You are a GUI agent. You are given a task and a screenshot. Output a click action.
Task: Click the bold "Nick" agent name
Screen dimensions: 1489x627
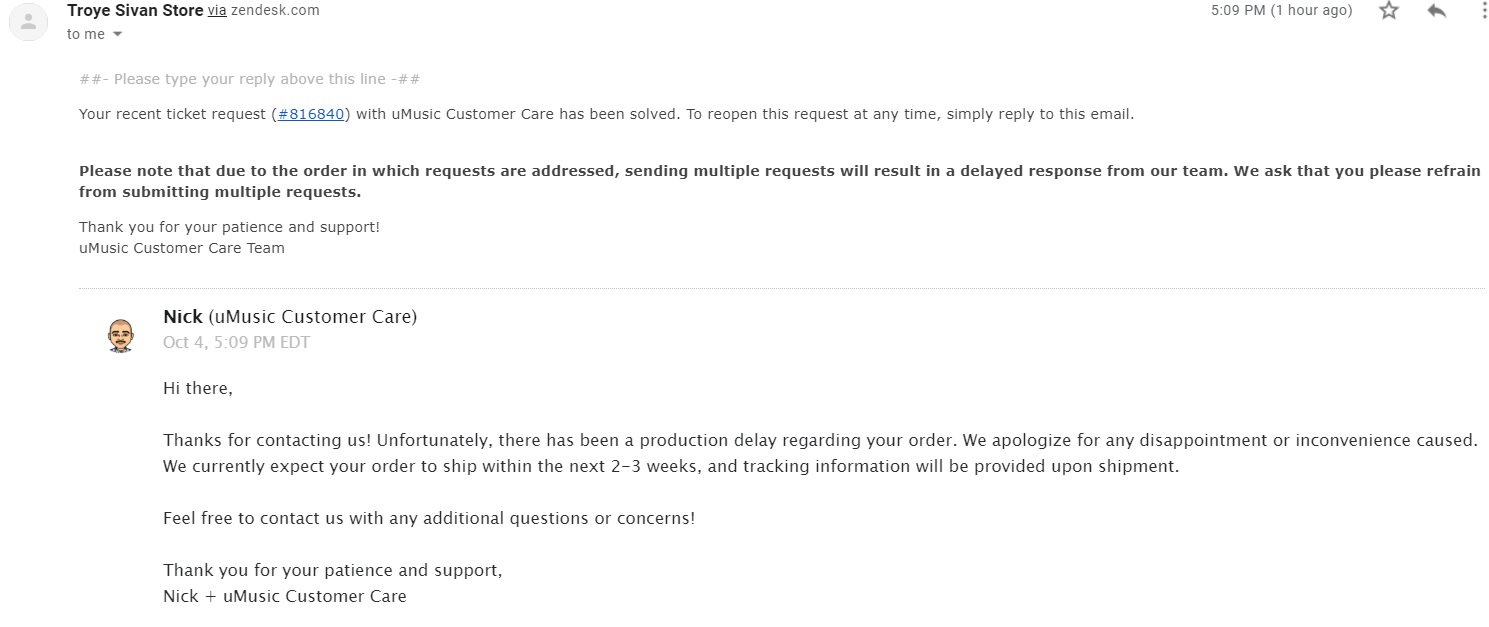point(183,317)
